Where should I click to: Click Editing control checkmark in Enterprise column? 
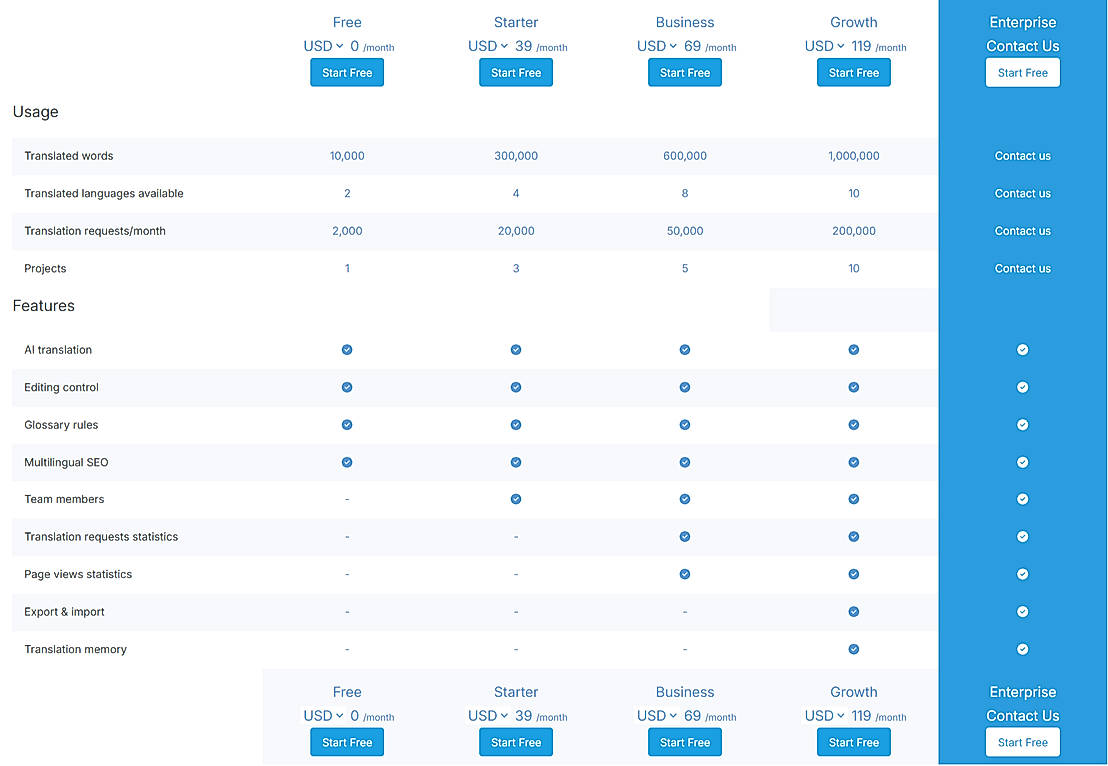point(1022,387)
